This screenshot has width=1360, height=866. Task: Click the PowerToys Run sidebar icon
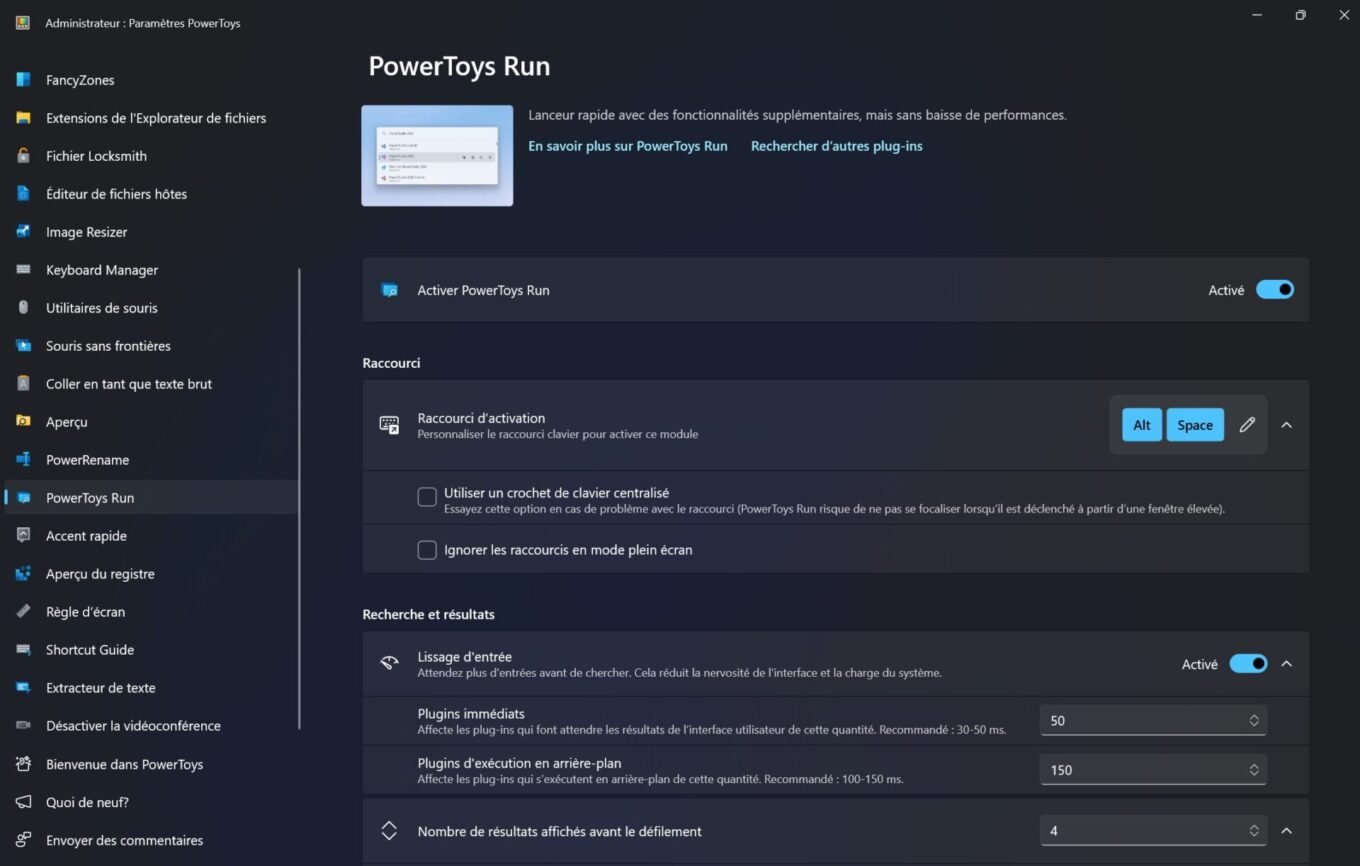pyautogui.click(x=23, y=498)
